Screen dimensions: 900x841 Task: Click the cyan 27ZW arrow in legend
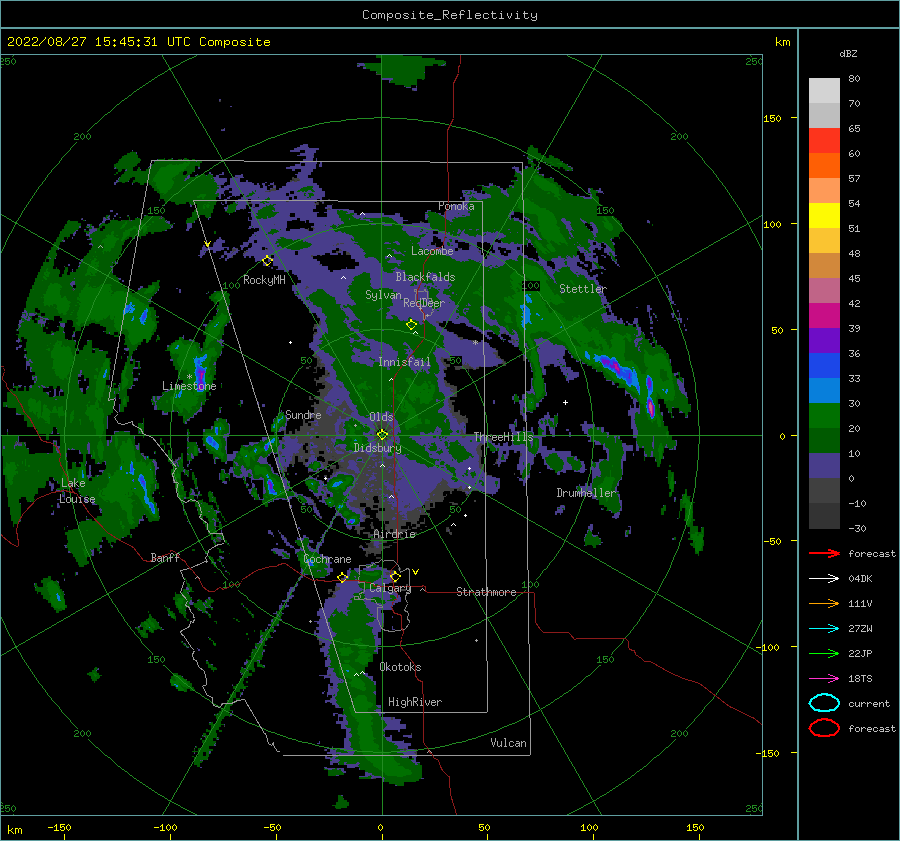pos(824,629)
